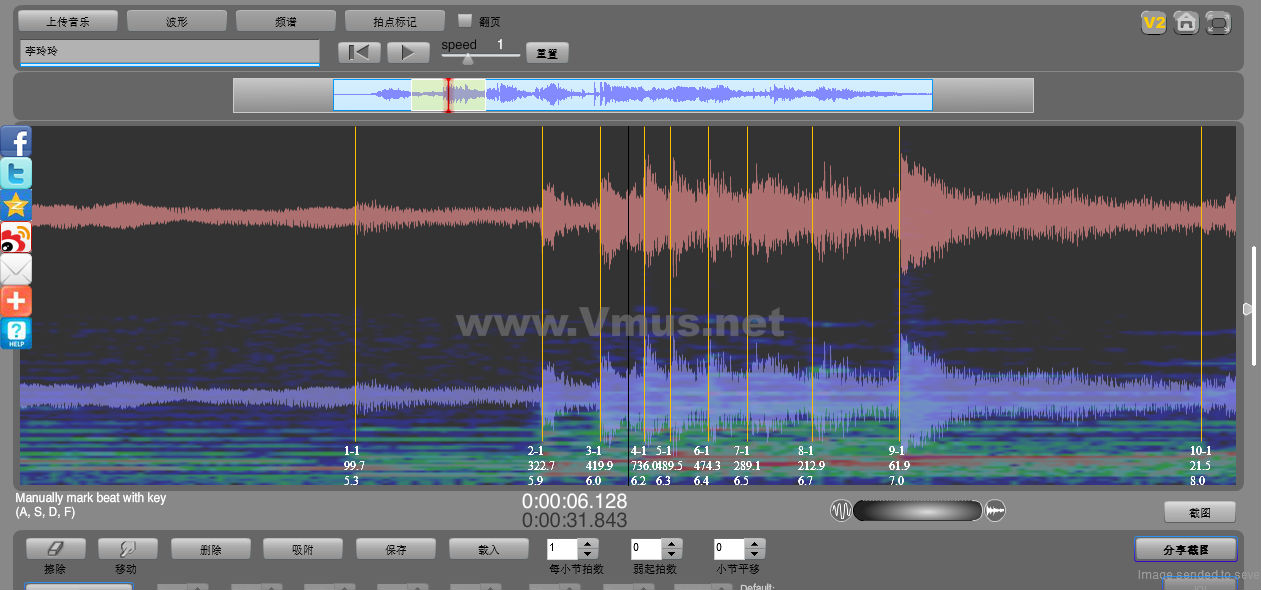Image resolution: width=1261 pixels, height=590 pixels.
Task: Go to home via house icon
Action: coord(1186,23)
